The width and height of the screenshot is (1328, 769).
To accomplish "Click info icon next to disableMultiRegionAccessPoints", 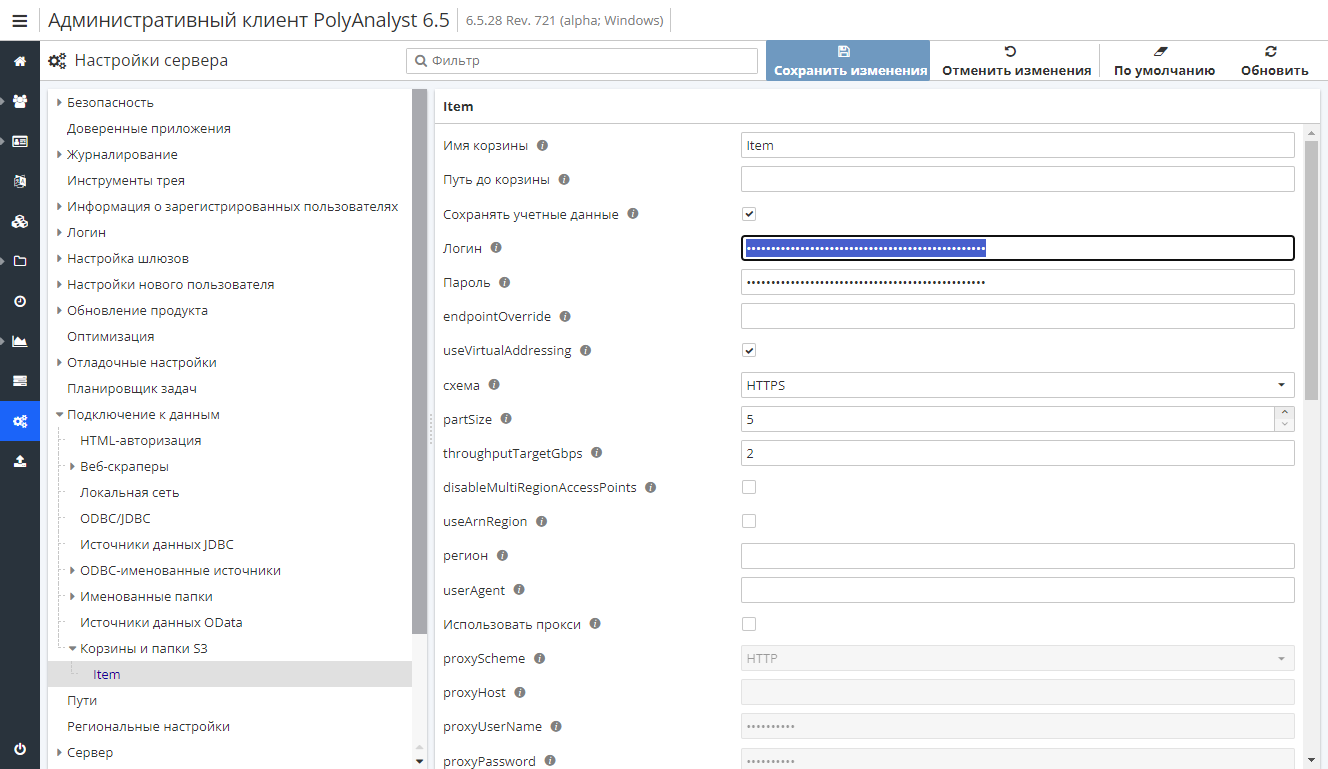I will coord(651,487).
